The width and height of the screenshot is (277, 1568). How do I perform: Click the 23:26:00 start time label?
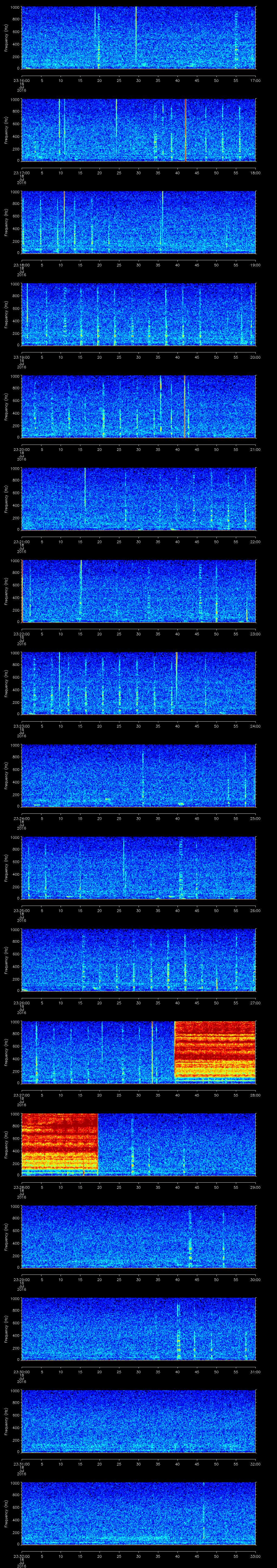click(x=22, y=1003)
